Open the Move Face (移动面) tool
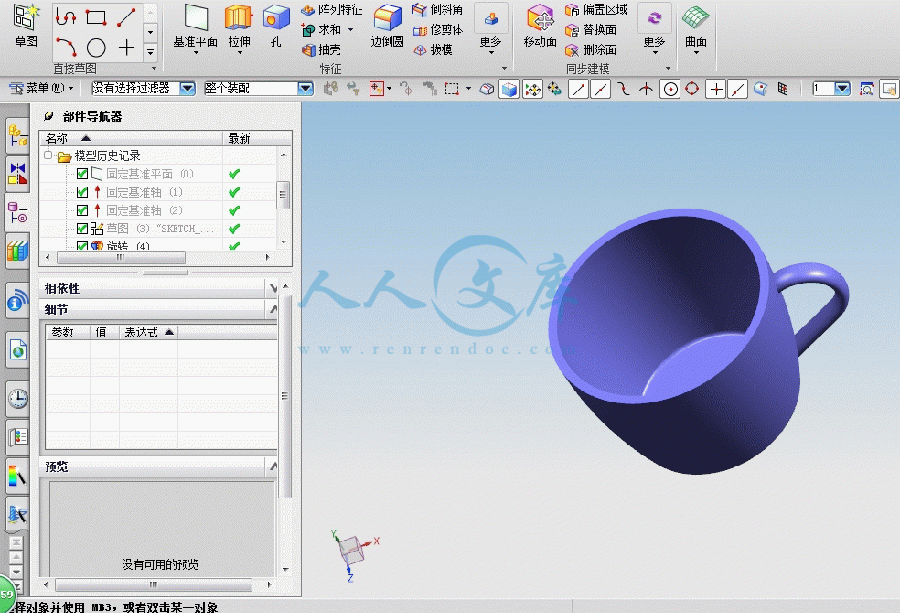The width and height of the screenshot is (900, 613). click(540, 26)
